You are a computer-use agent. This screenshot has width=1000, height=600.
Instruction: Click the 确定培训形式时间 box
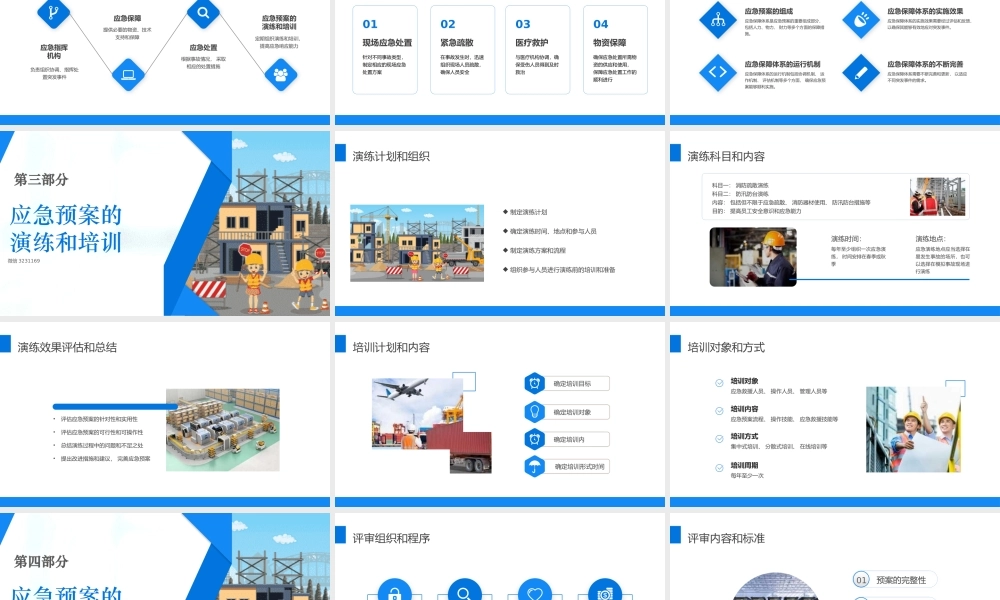pyautogui.click(x=577, y=467)
